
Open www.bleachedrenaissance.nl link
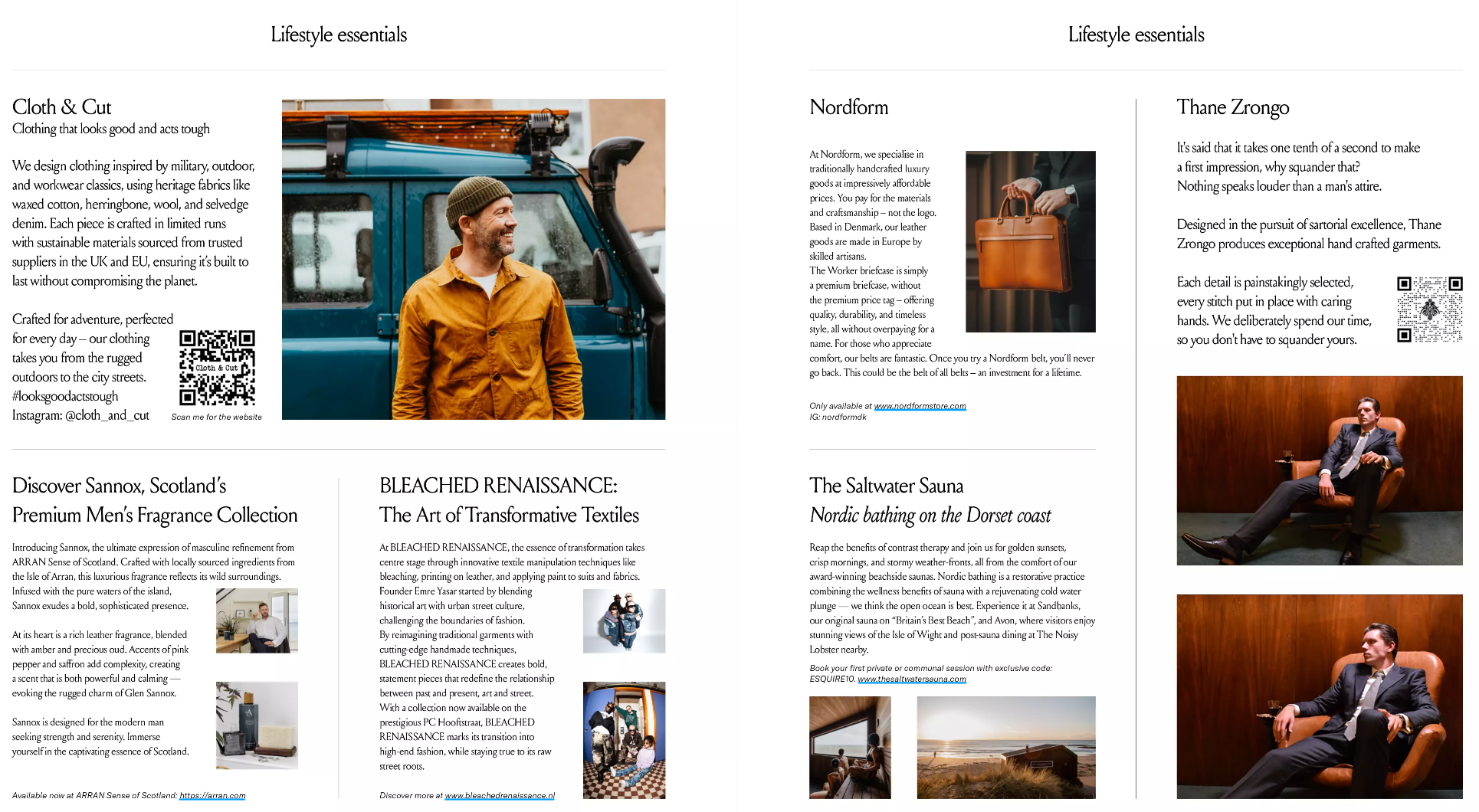500,795
